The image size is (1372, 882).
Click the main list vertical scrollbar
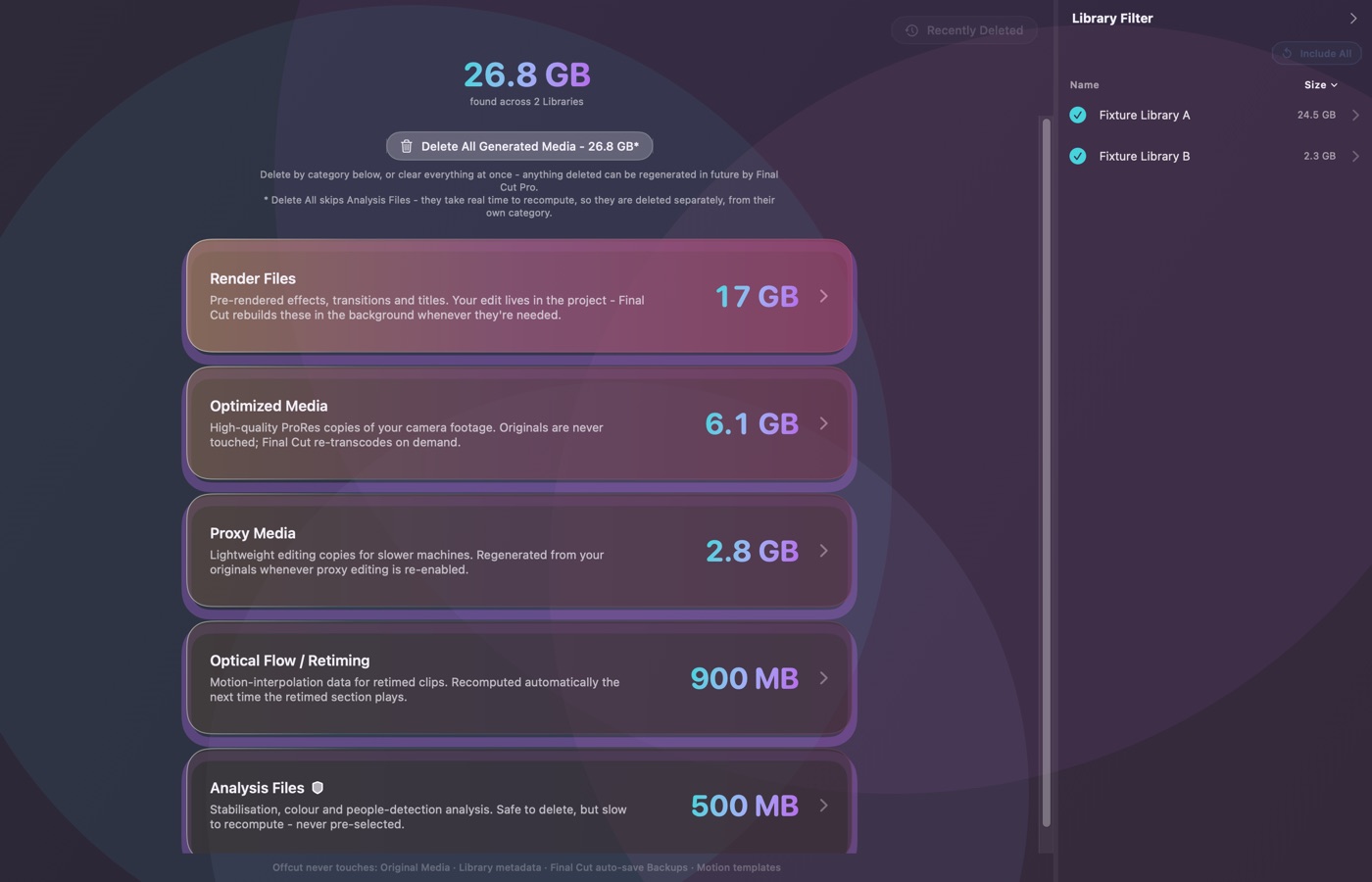(1046, 472)
